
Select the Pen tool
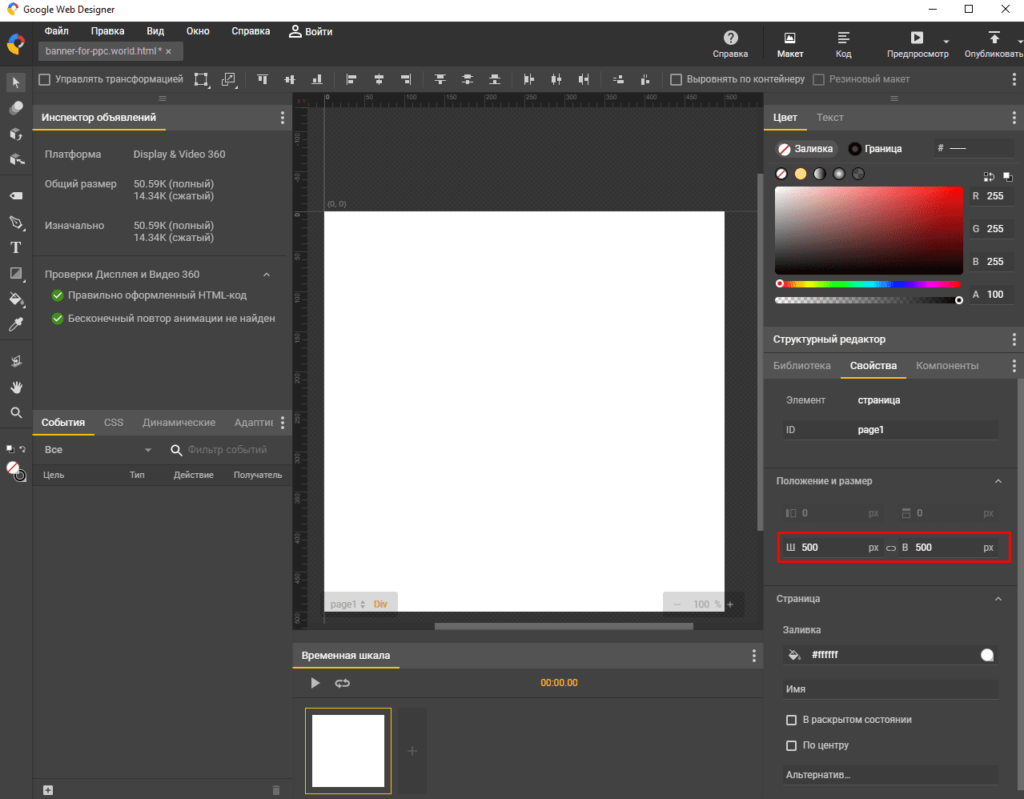[x=16, y=222]
